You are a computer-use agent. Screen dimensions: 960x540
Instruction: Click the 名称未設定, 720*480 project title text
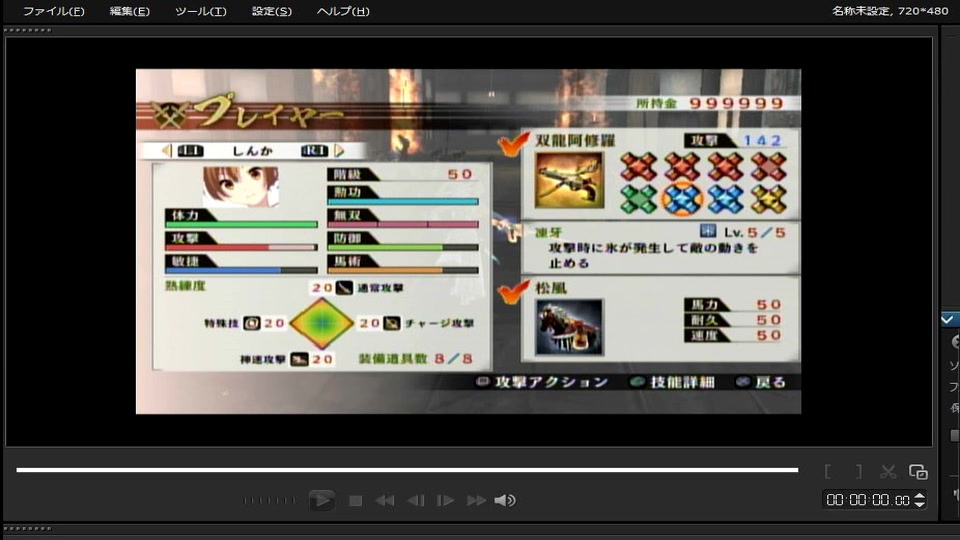click(x=890, y=10)
